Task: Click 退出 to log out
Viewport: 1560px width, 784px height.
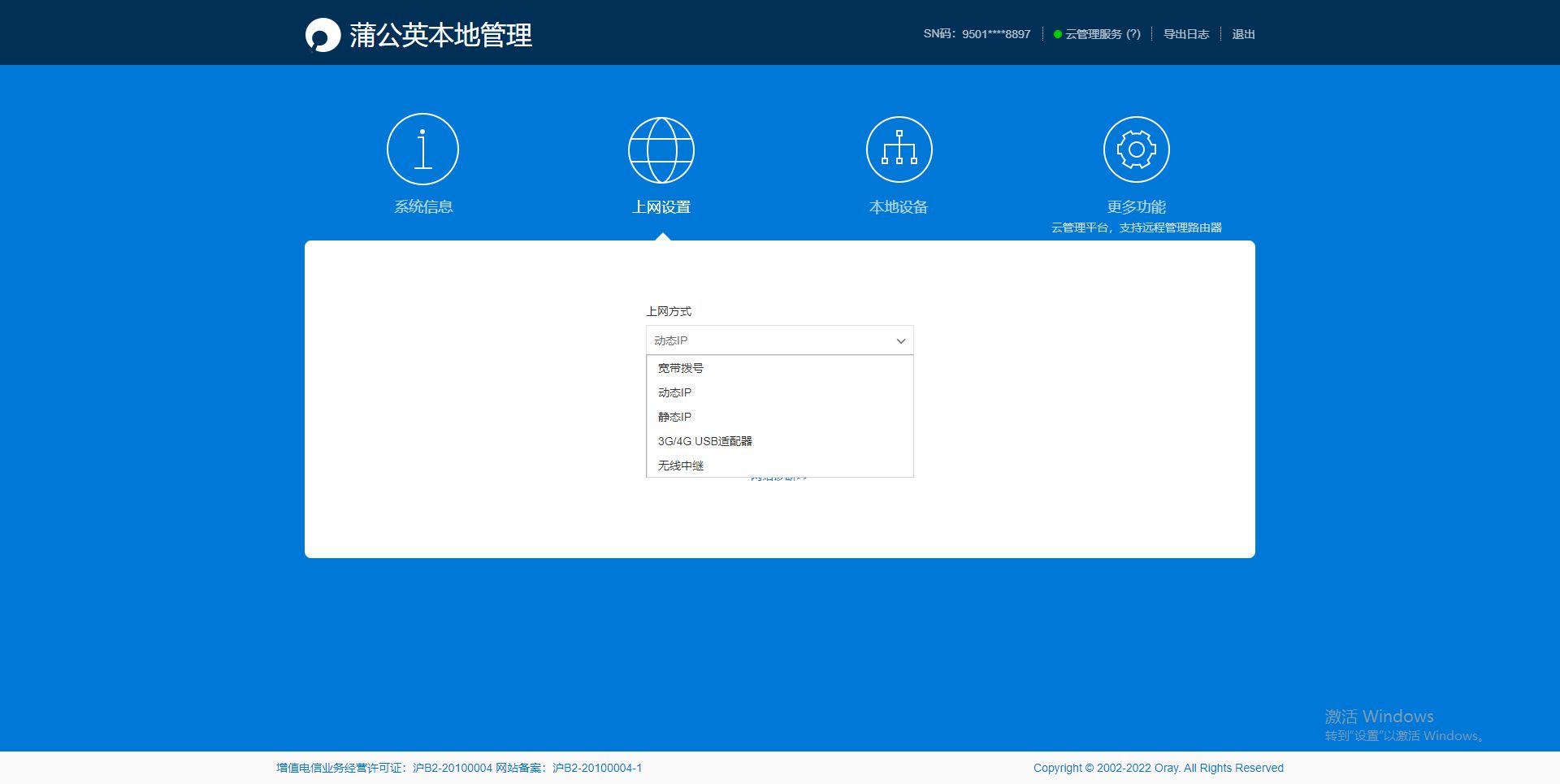Action: coord(1243,34)
